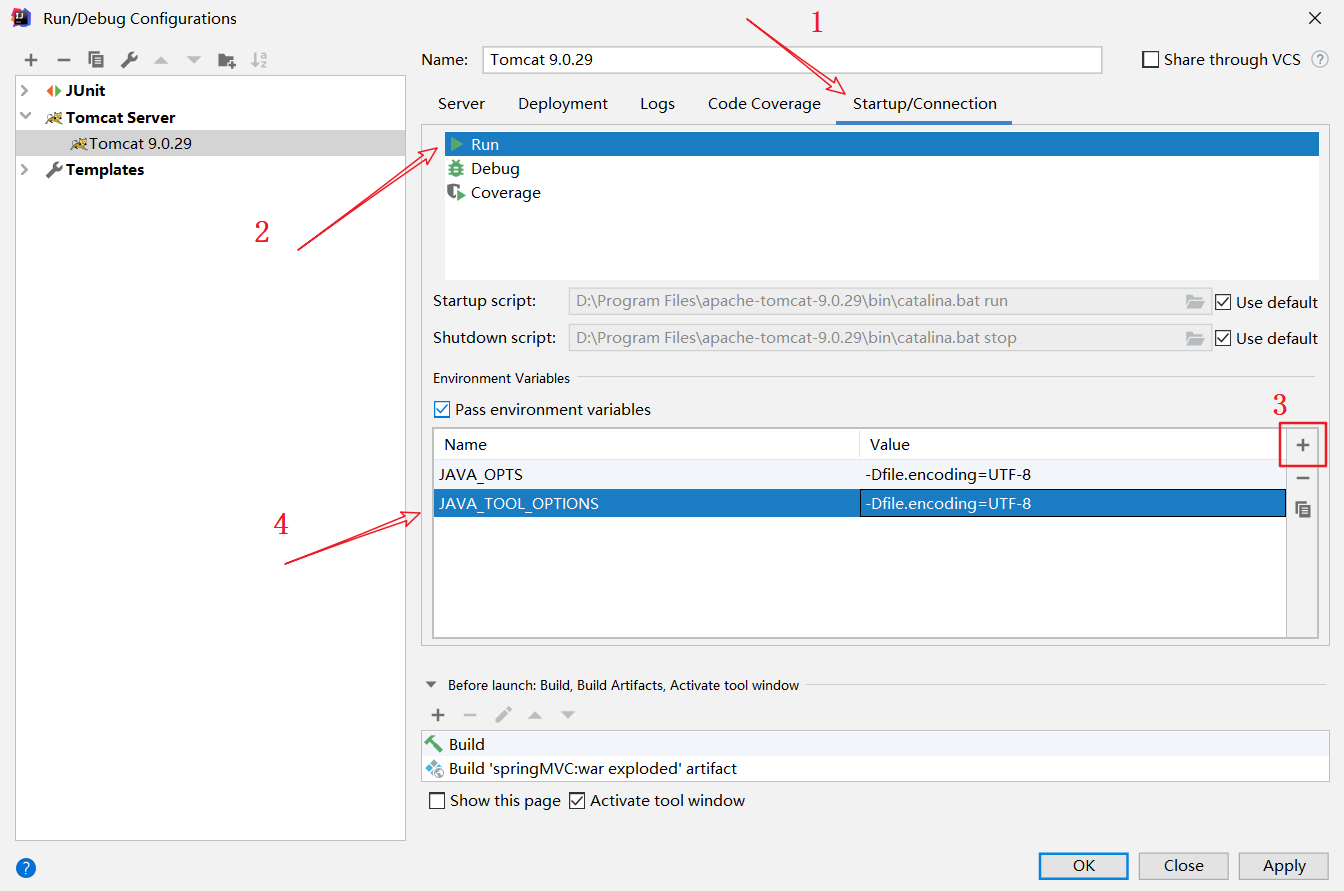Toggle Share through VCS checkbox

pyautogui.click(x=1150, y=60)
